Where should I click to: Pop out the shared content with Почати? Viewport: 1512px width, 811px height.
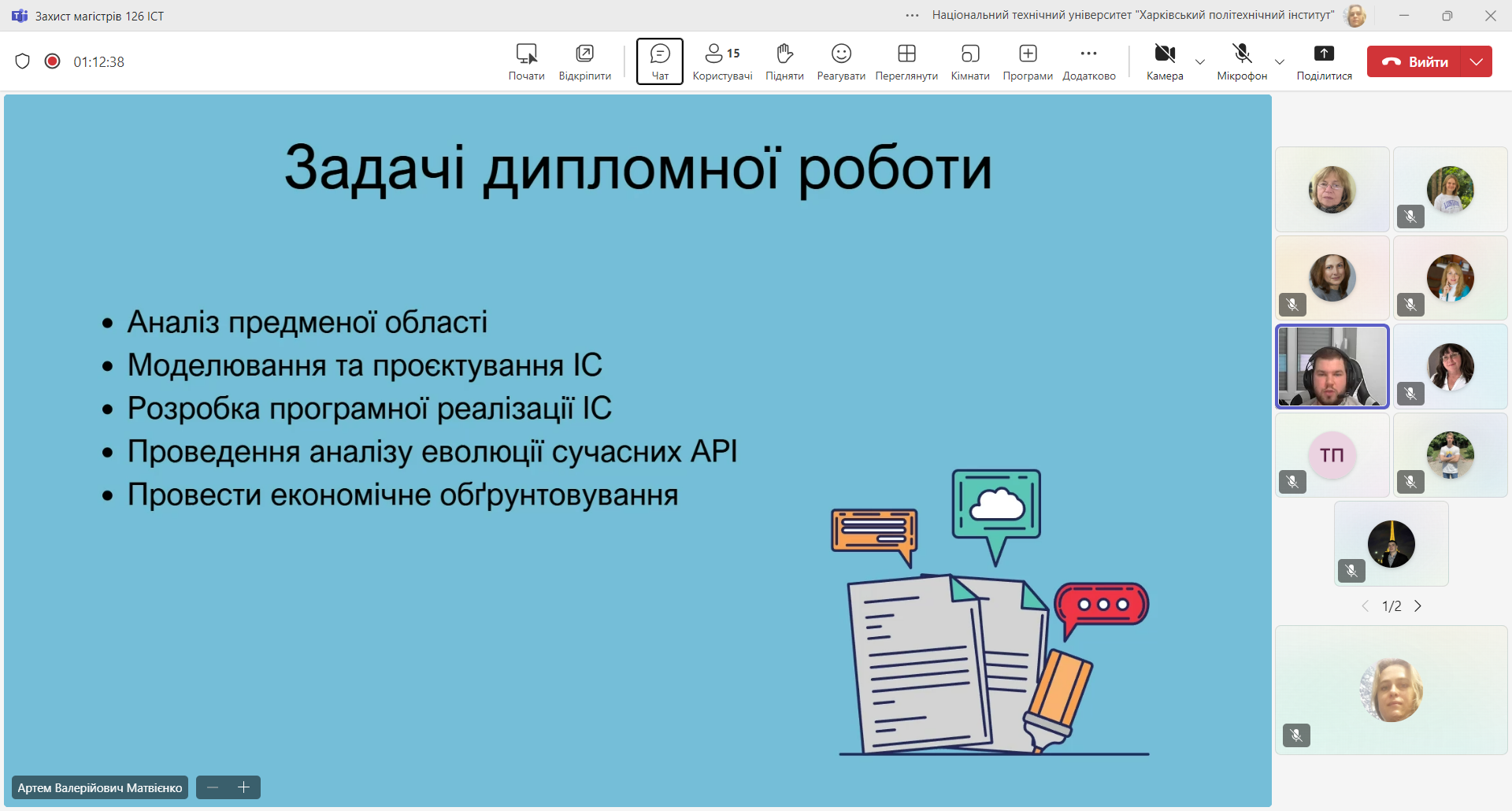click(526, 61)
